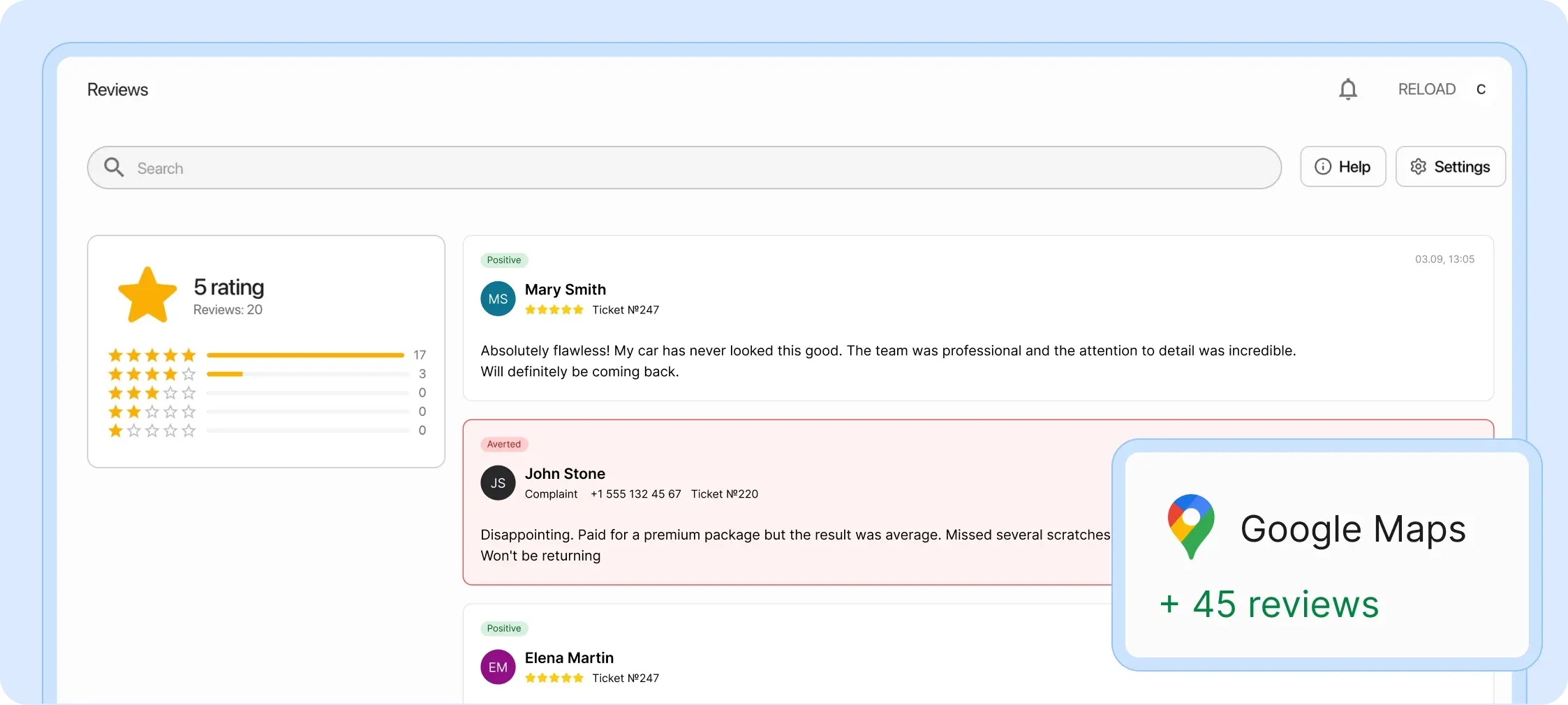This screenshot has width=1568, height=705.
Task: Click the large yellow rating star icon
Action: click(x=147, y=295)
